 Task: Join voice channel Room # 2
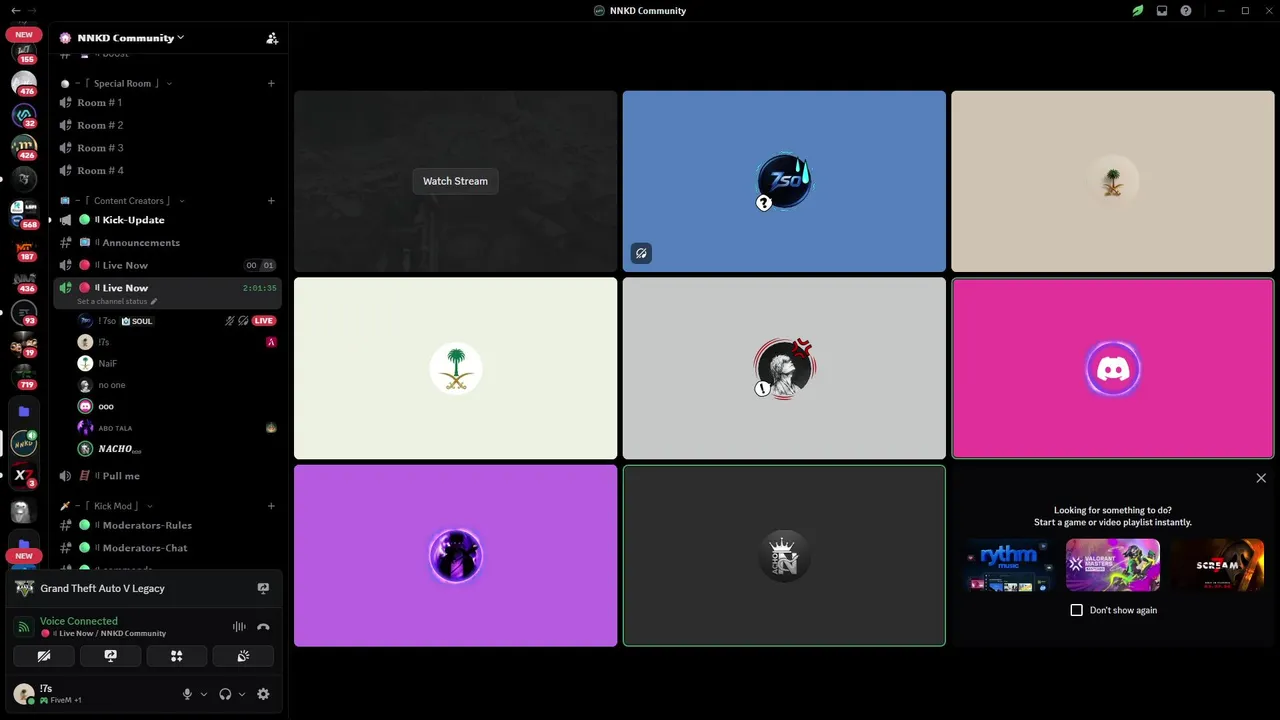tap(167, 125)
